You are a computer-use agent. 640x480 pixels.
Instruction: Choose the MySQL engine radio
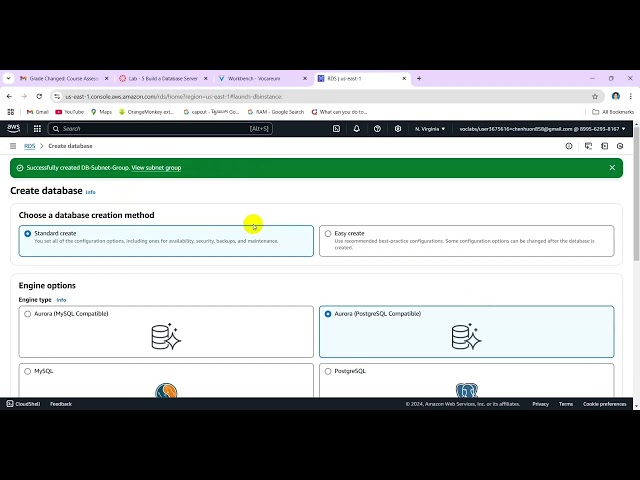pyautogui.click(x=27, y=371)
